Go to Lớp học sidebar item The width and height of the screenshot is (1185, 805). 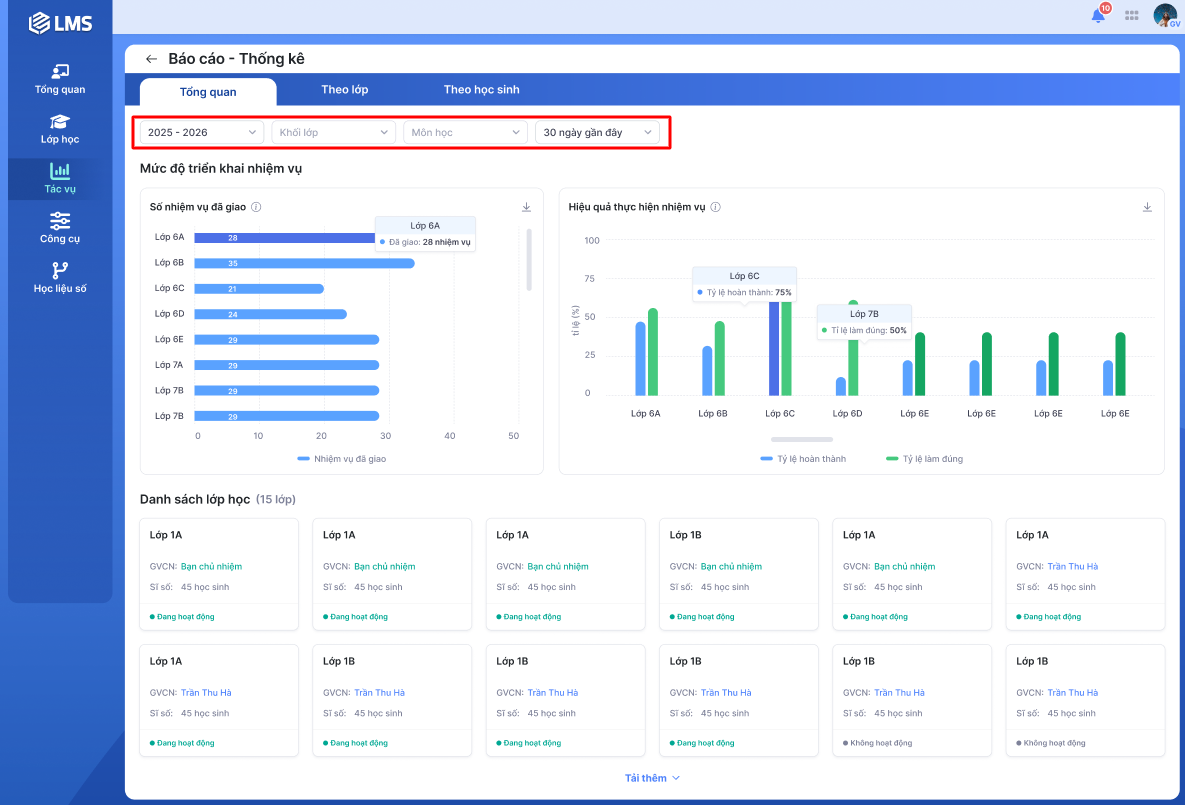coord(60,129)
